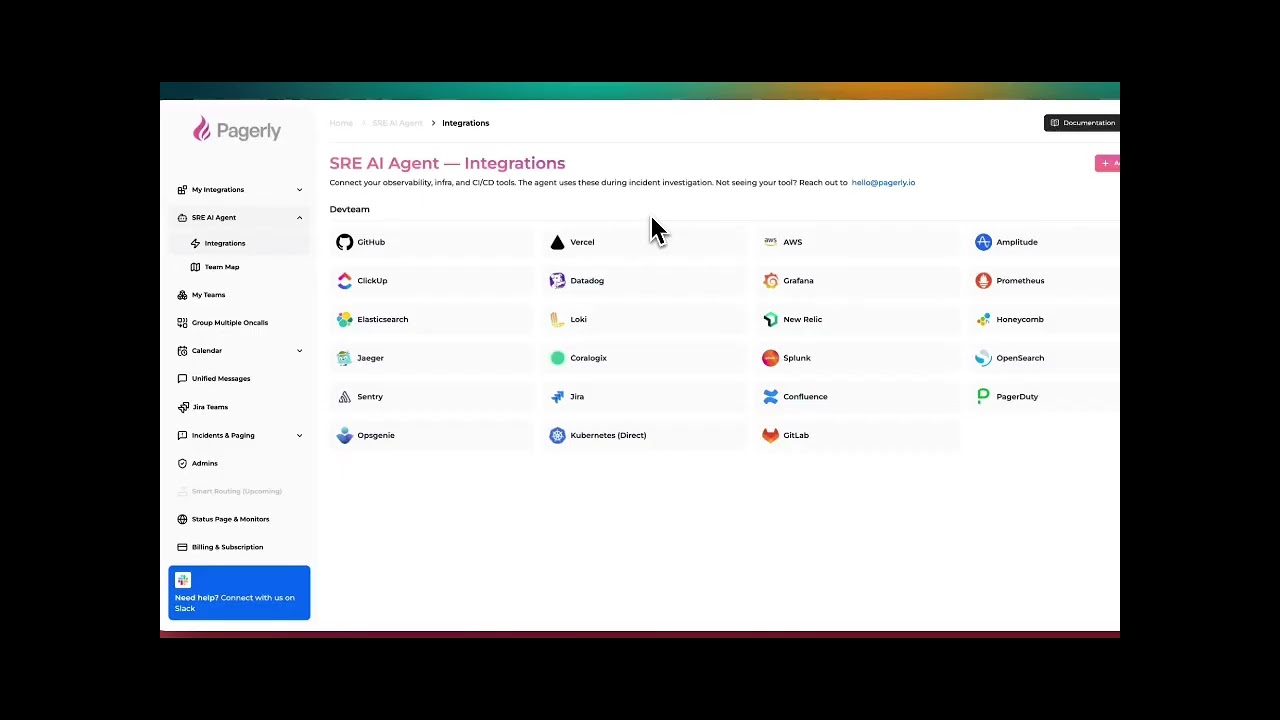Click the pink add button top right

click(x=1108, y=163)
